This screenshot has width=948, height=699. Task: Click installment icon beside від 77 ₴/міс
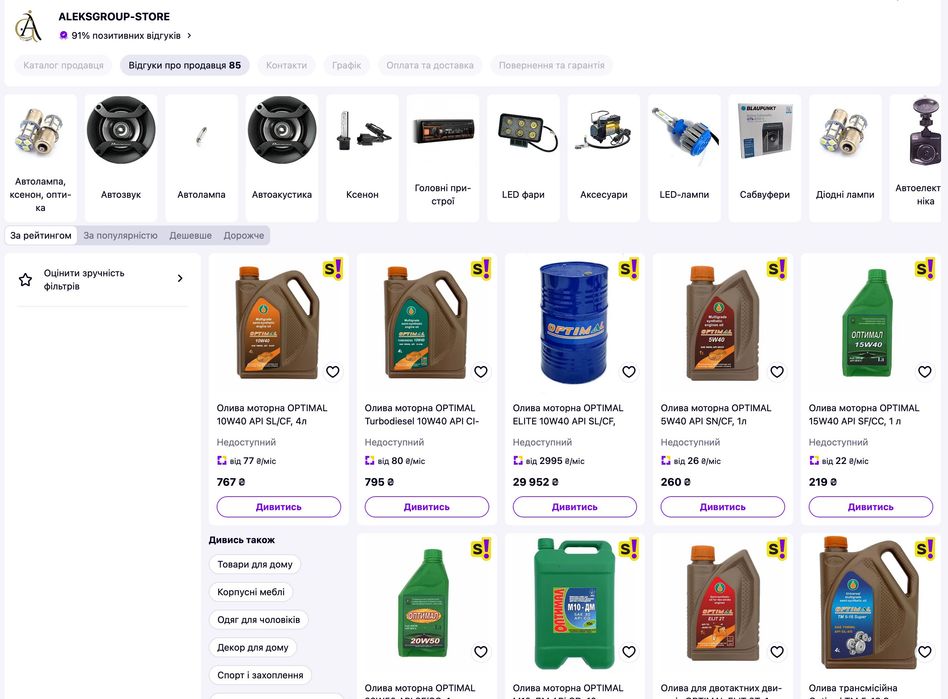[221, 461]
